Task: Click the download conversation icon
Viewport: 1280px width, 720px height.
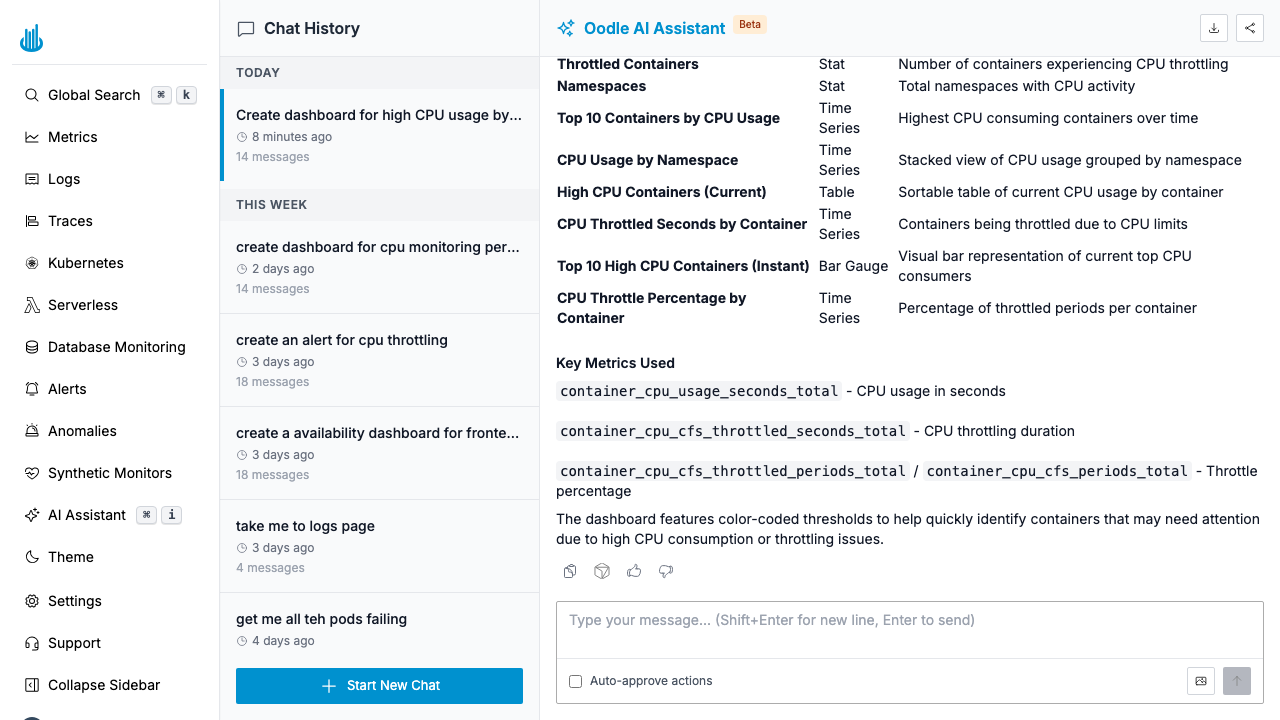Action: [x=1214, y=28]
